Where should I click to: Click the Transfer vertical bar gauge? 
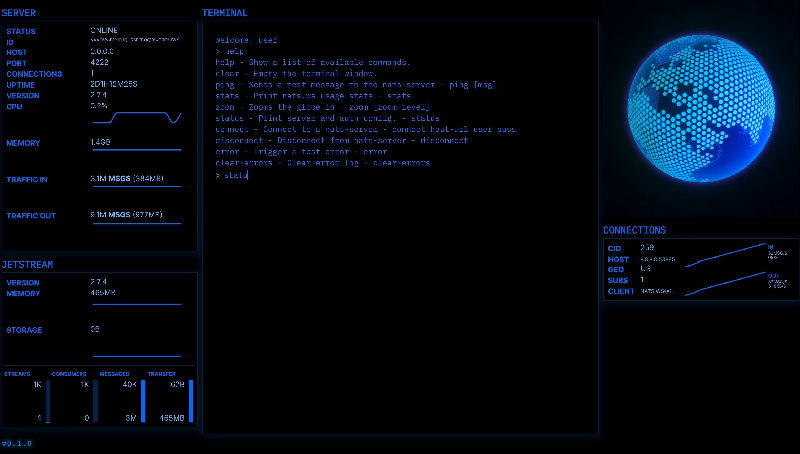coord(190,400)
